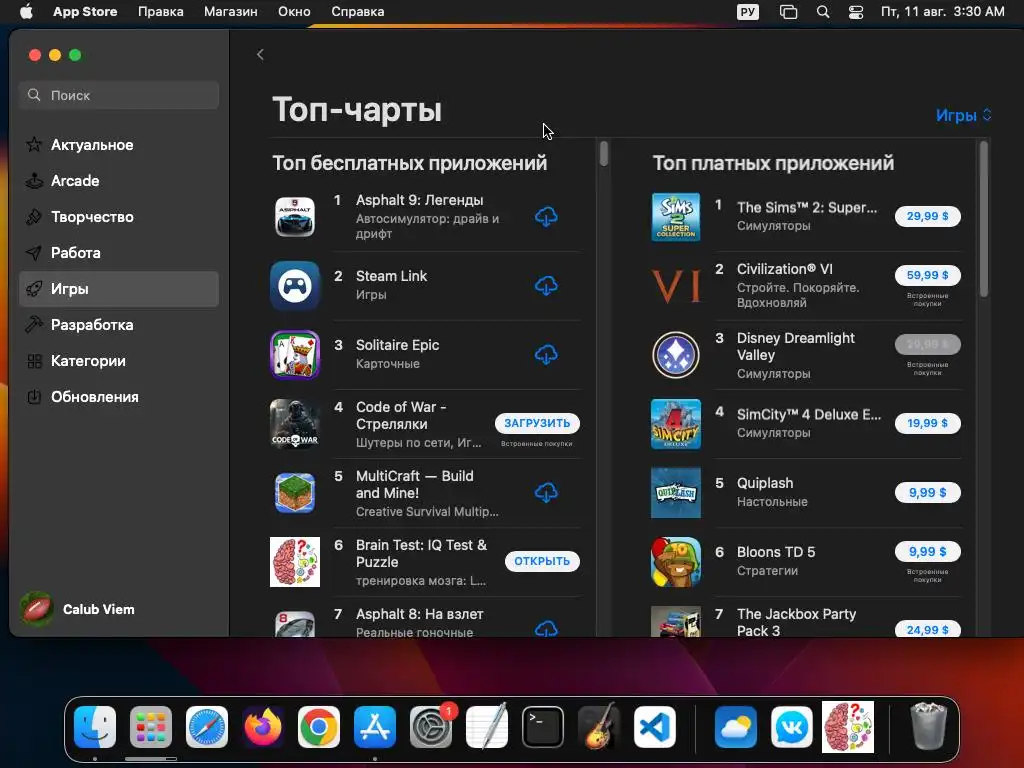1024x768 pixels.
Task: Switch input language РУ indicator
Action: (x=748, y=12)
